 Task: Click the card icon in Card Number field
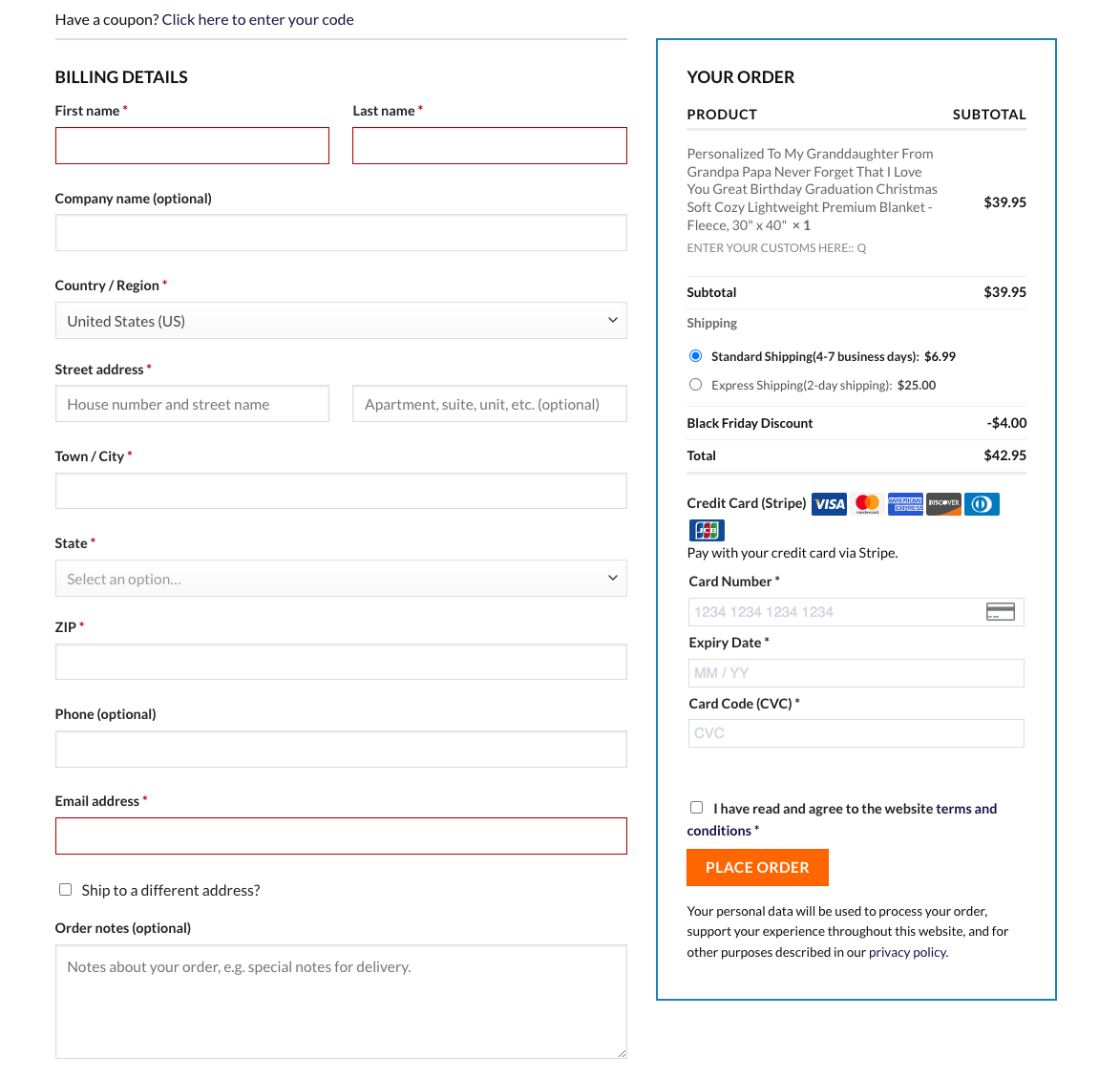coord(1000,612)
